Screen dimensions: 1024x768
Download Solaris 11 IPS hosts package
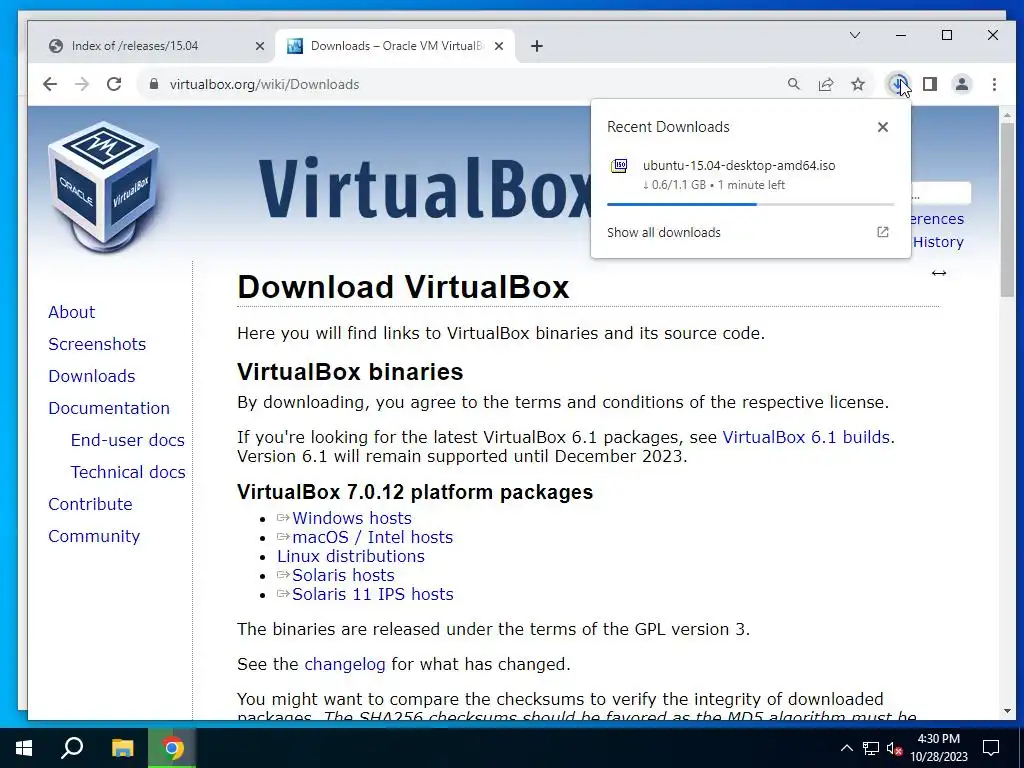pyautogui.click(x=373, y=594)
